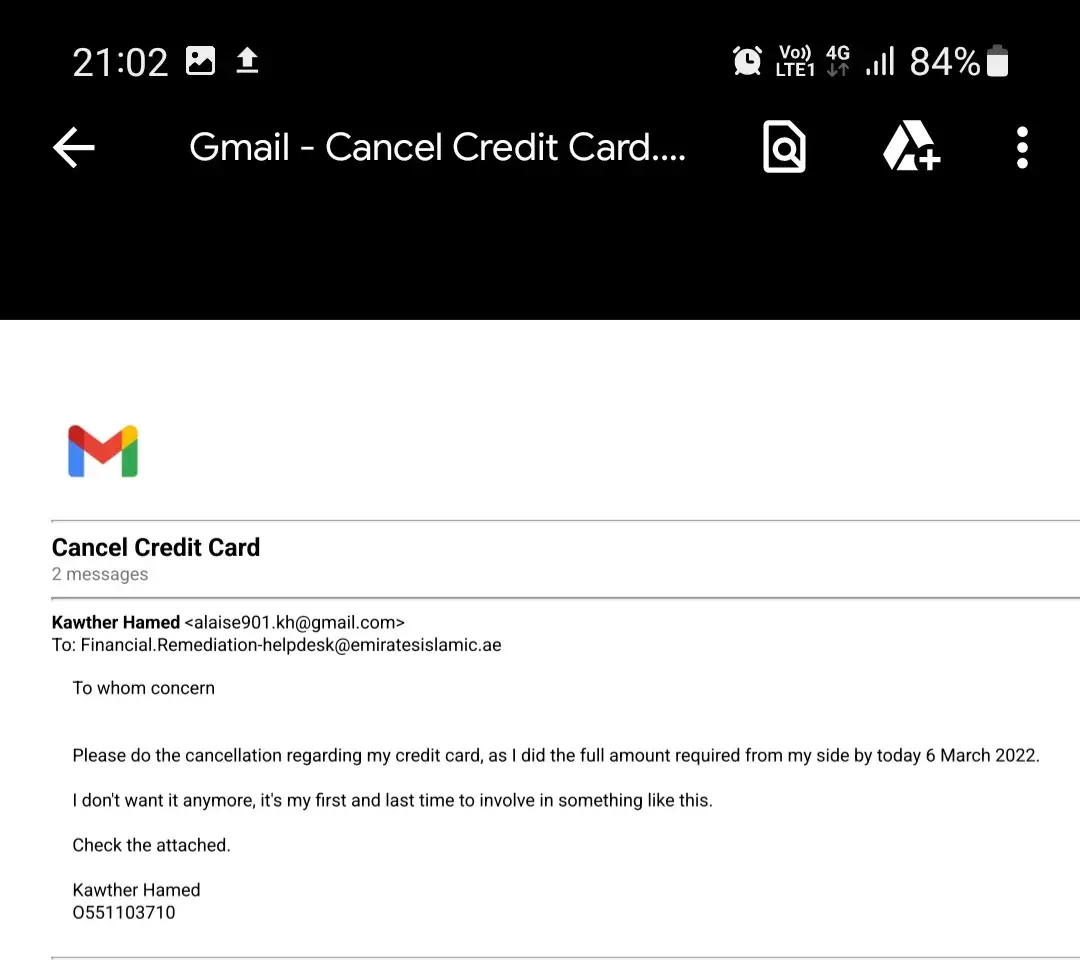The height and width of the screenshot is (964, 1080).
Task: Tap the alaise901.kh@gmail.com sender address
Action: click(294, 622)
